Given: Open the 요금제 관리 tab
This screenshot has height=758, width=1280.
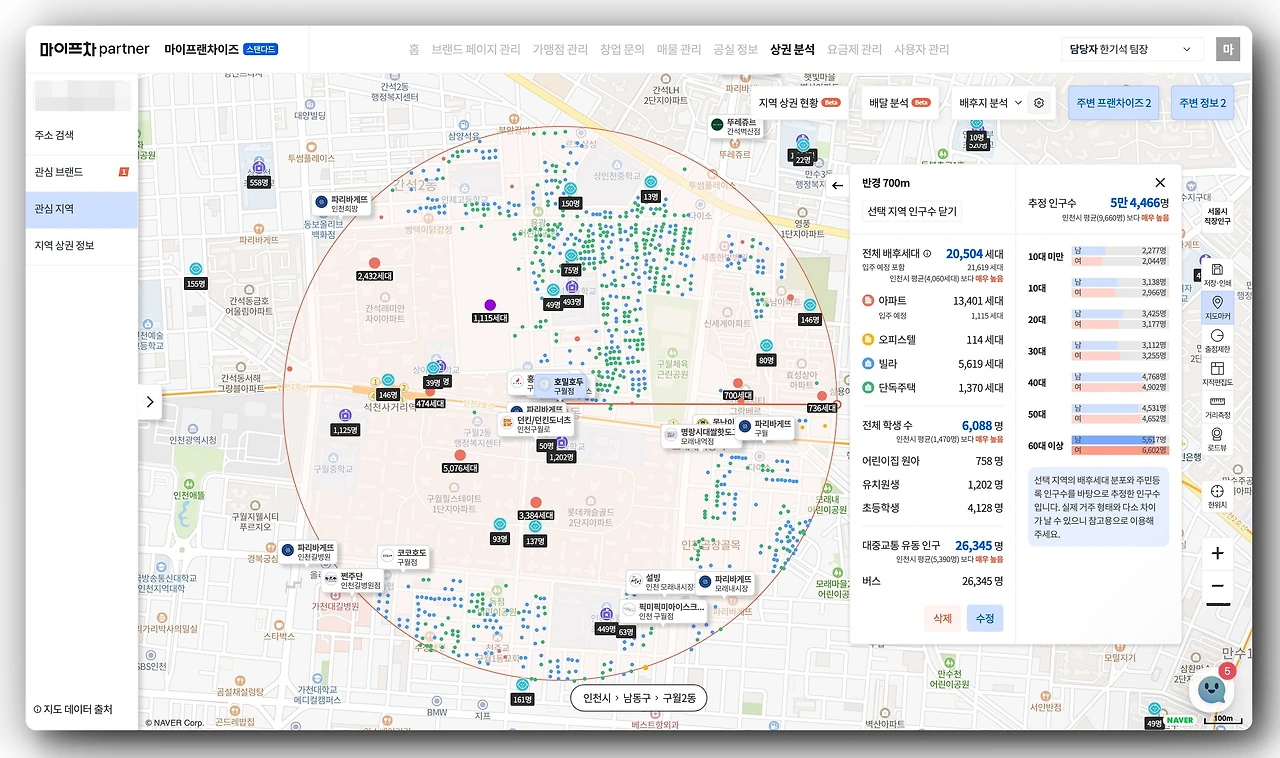Looking at the screenshot, I should [x=855, y=49].
